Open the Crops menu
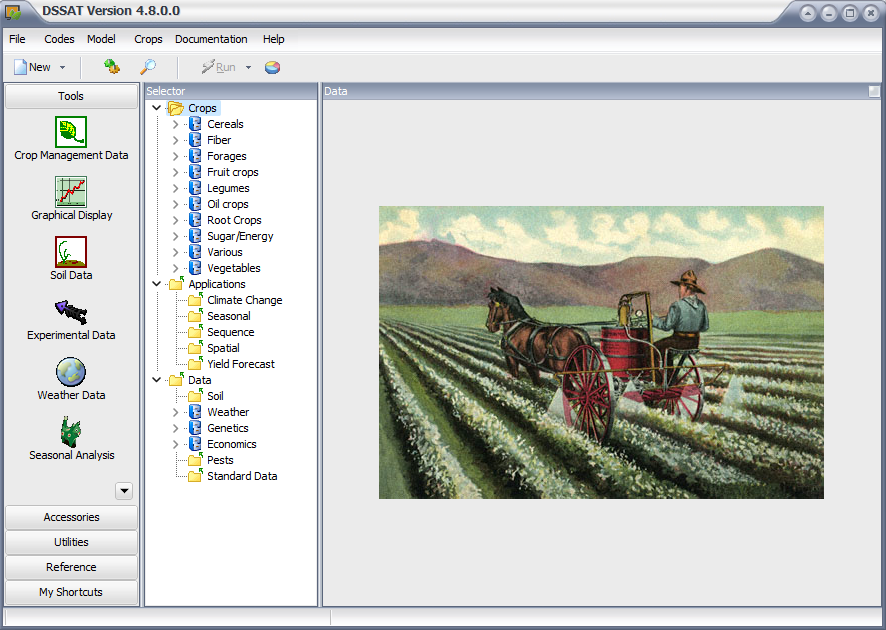 point(148,39)
